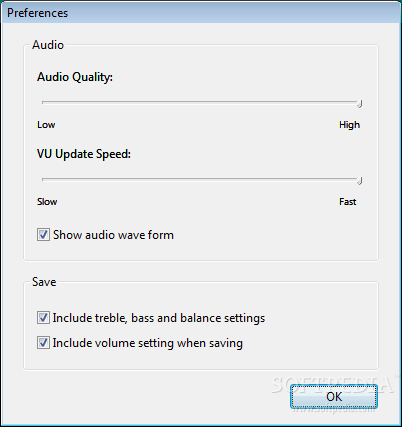402x427 pixels.
Task: Click the VU Update Speed slider thumb
Action: click(359, 181)
